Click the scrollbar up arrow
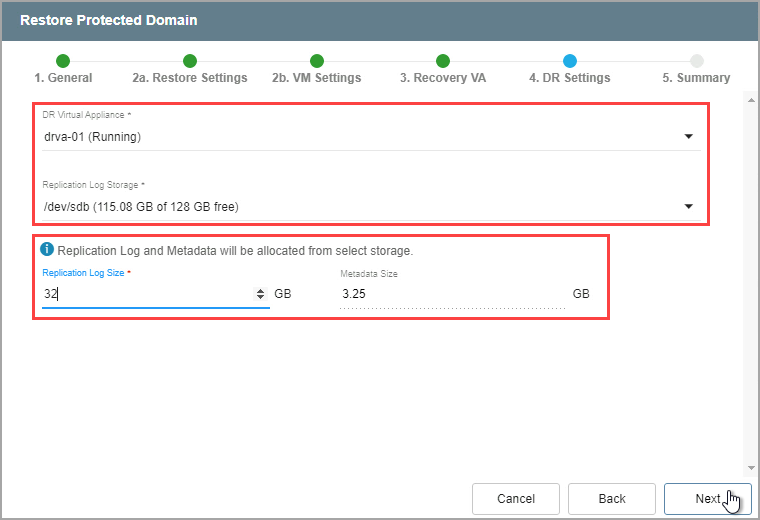 point(750,100)
